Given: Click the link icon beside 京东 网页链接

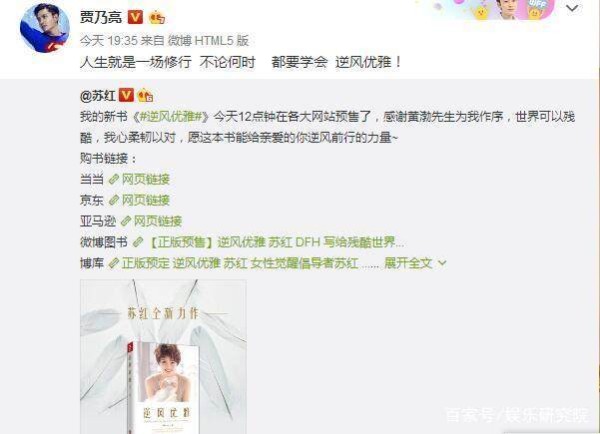Looking at the screenshot, I should [114, 200].
